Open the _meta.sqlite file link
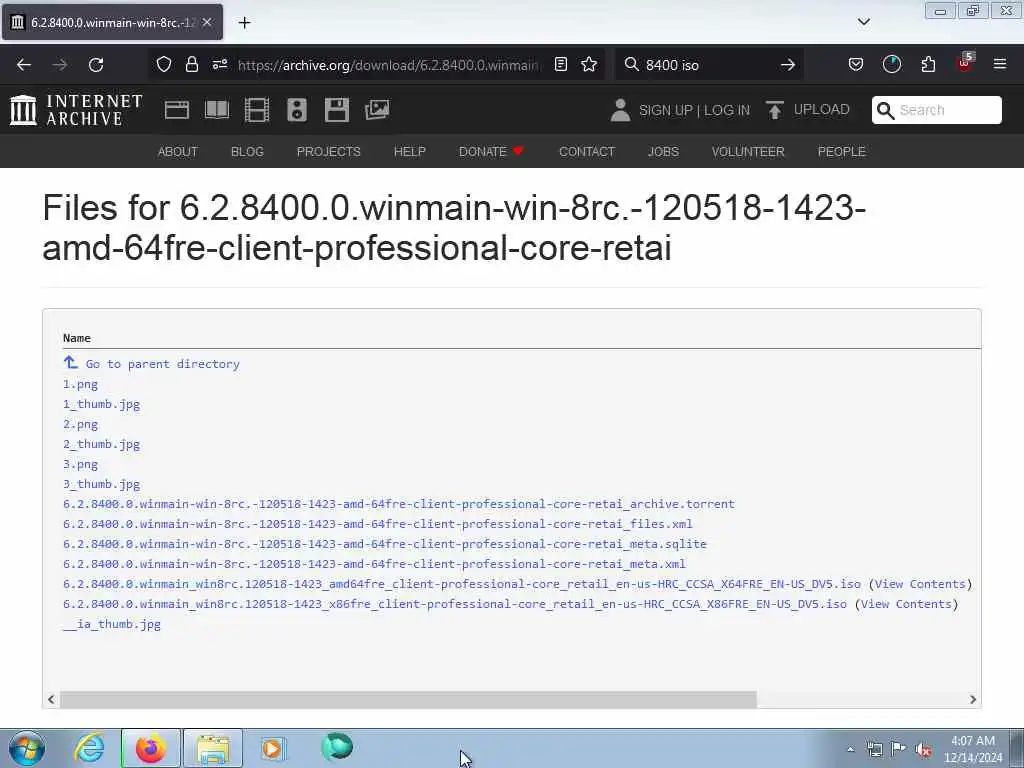 click(x=385, y=544)
